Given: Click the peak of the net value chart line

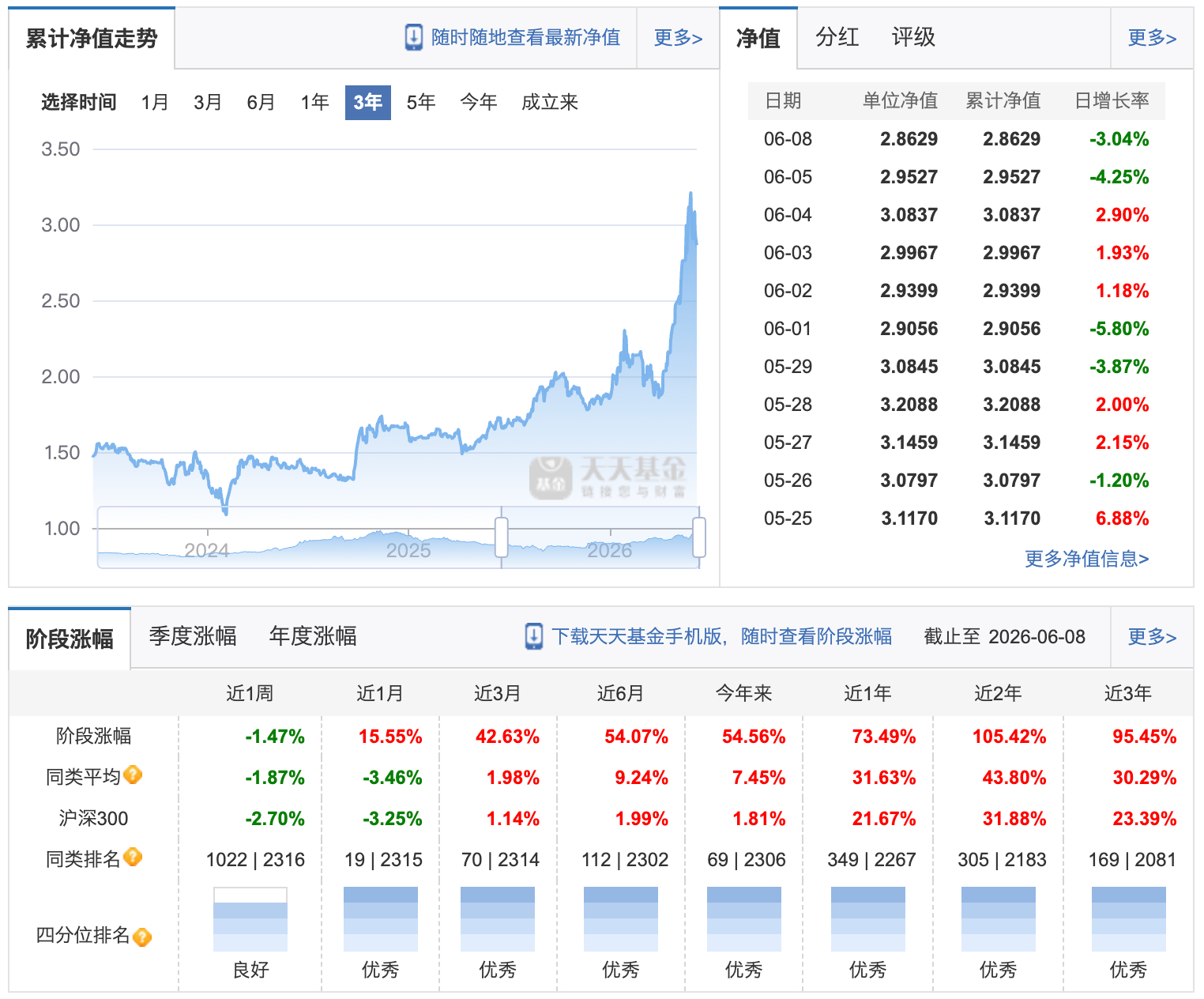Looking at the screenshot, I should click(x=690, y=193).
